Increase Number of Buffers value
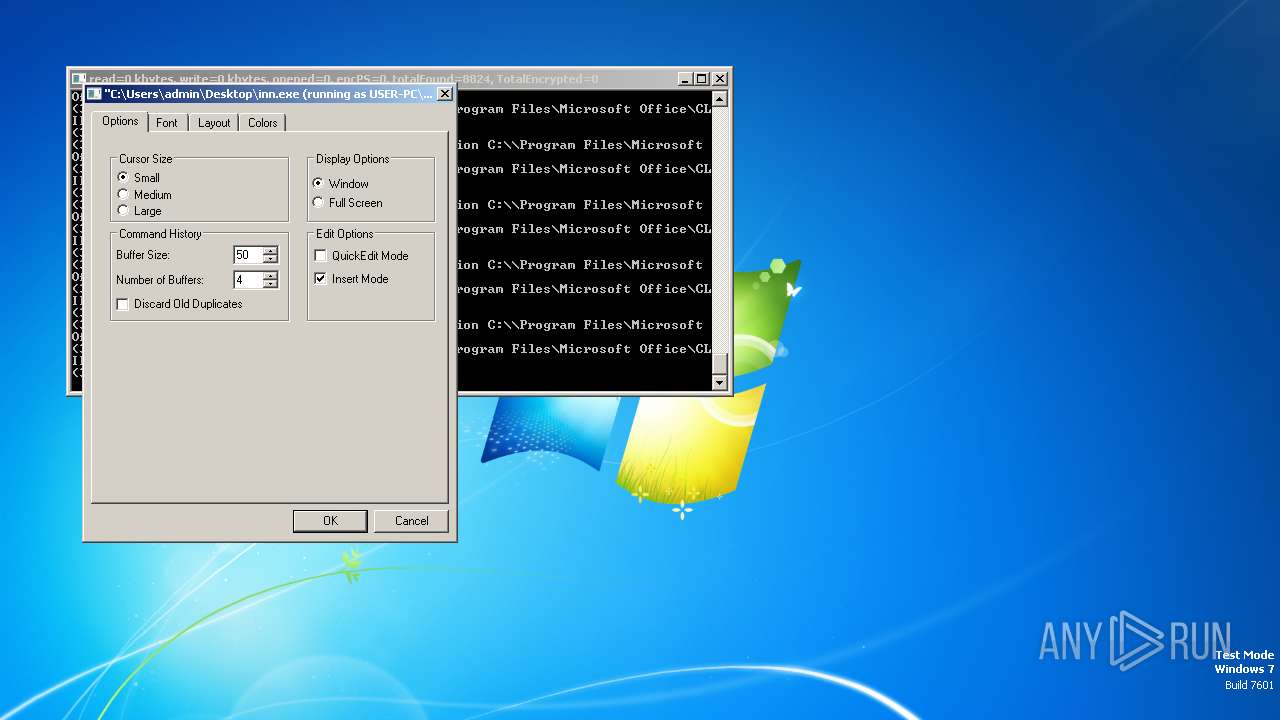 (270, 276)
